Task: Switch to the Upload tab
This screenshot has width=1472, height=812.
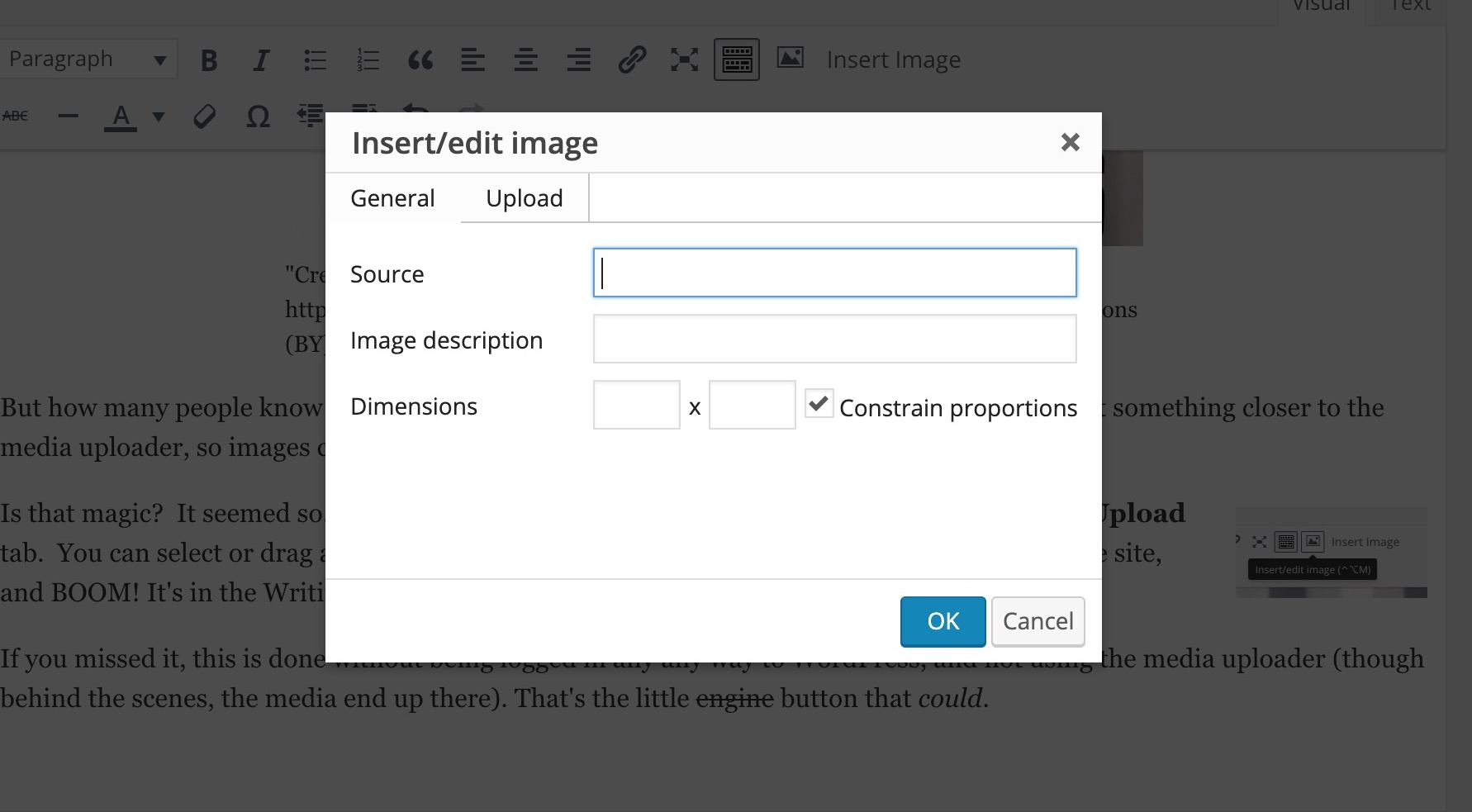Action: point(524,198)
